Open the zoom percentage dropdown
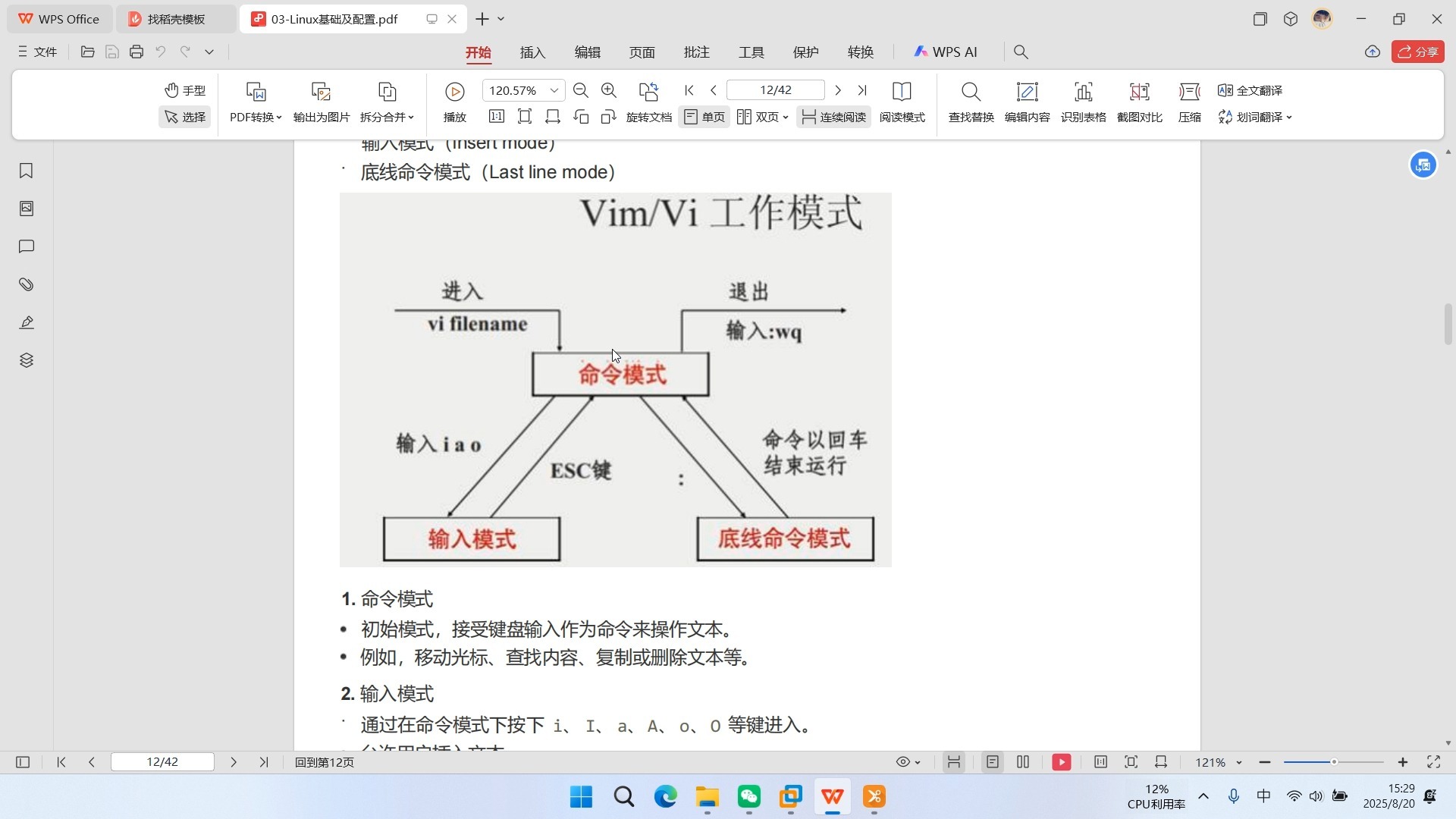 click(554, 89)
